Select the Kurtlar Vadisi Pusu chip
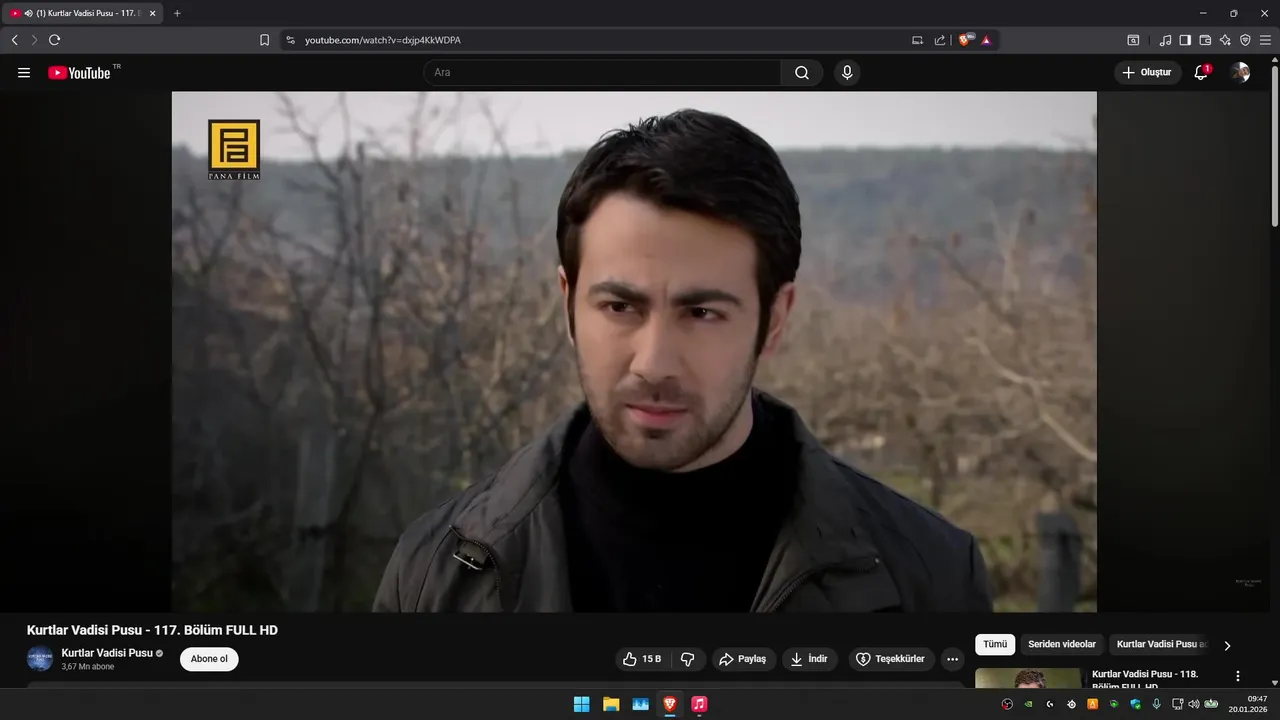1280x720 pixels. point(1162,645)
